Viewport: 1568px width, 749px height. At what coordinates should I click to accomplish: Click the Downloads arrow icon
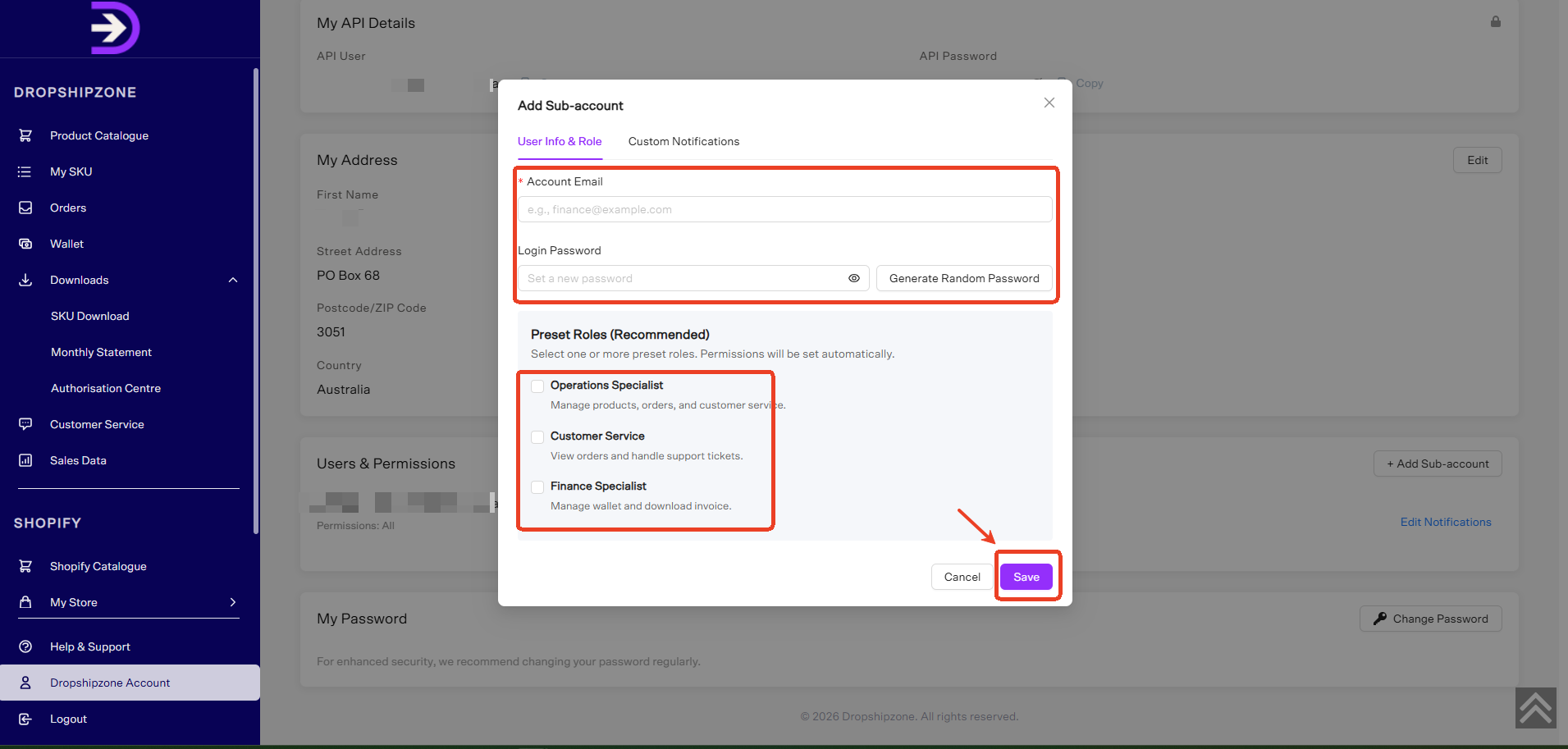(25, 280)
